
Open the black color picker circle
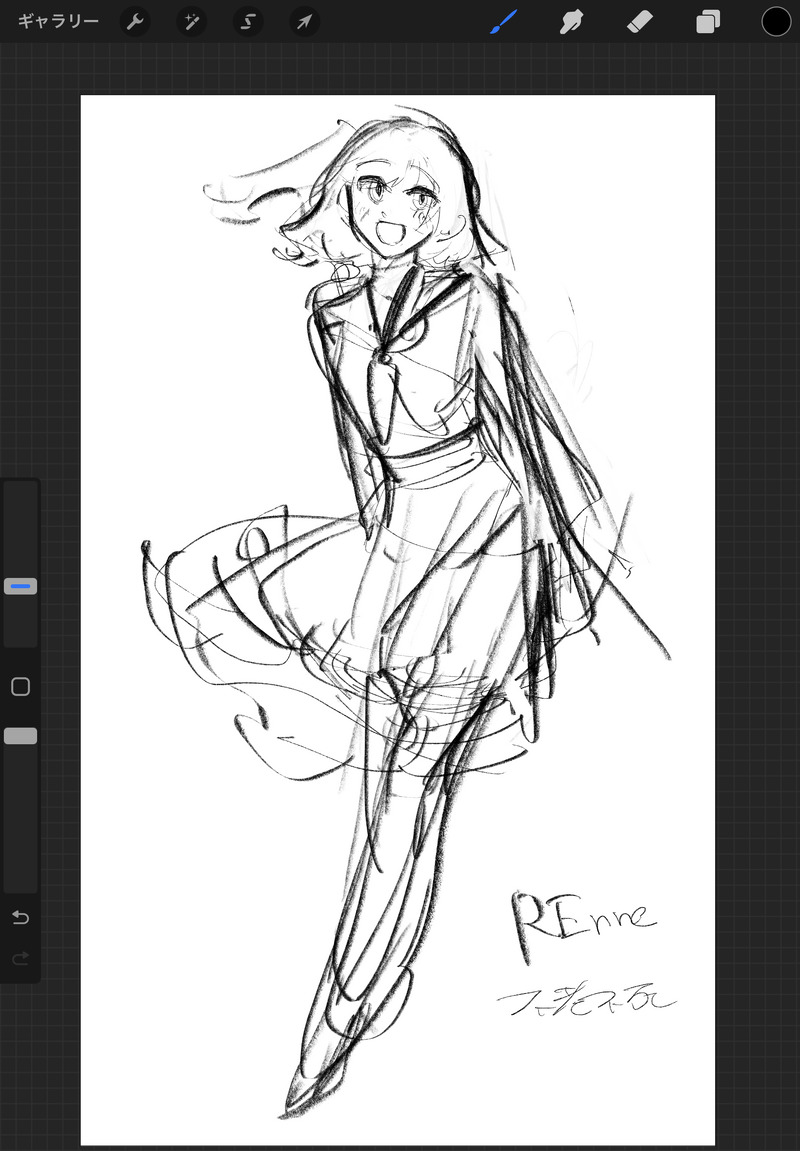click(x=776, y=22)
